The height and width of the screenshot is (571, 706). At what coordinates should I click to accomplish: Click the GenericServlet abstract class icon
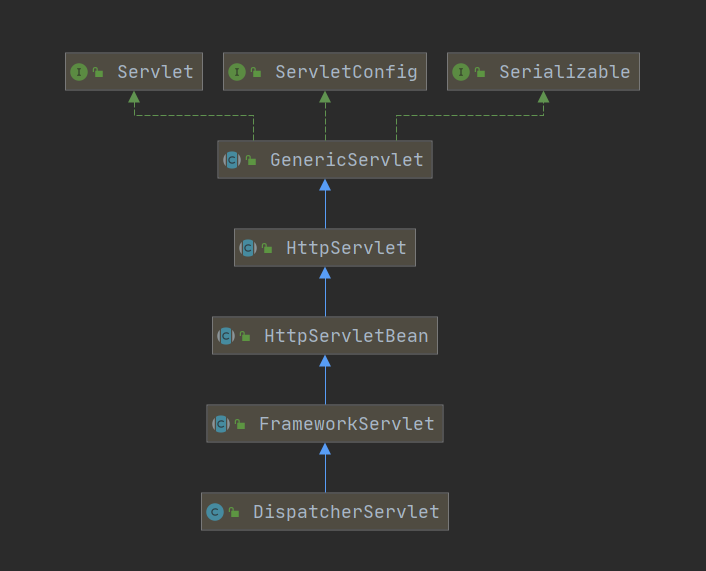(232, 160)
